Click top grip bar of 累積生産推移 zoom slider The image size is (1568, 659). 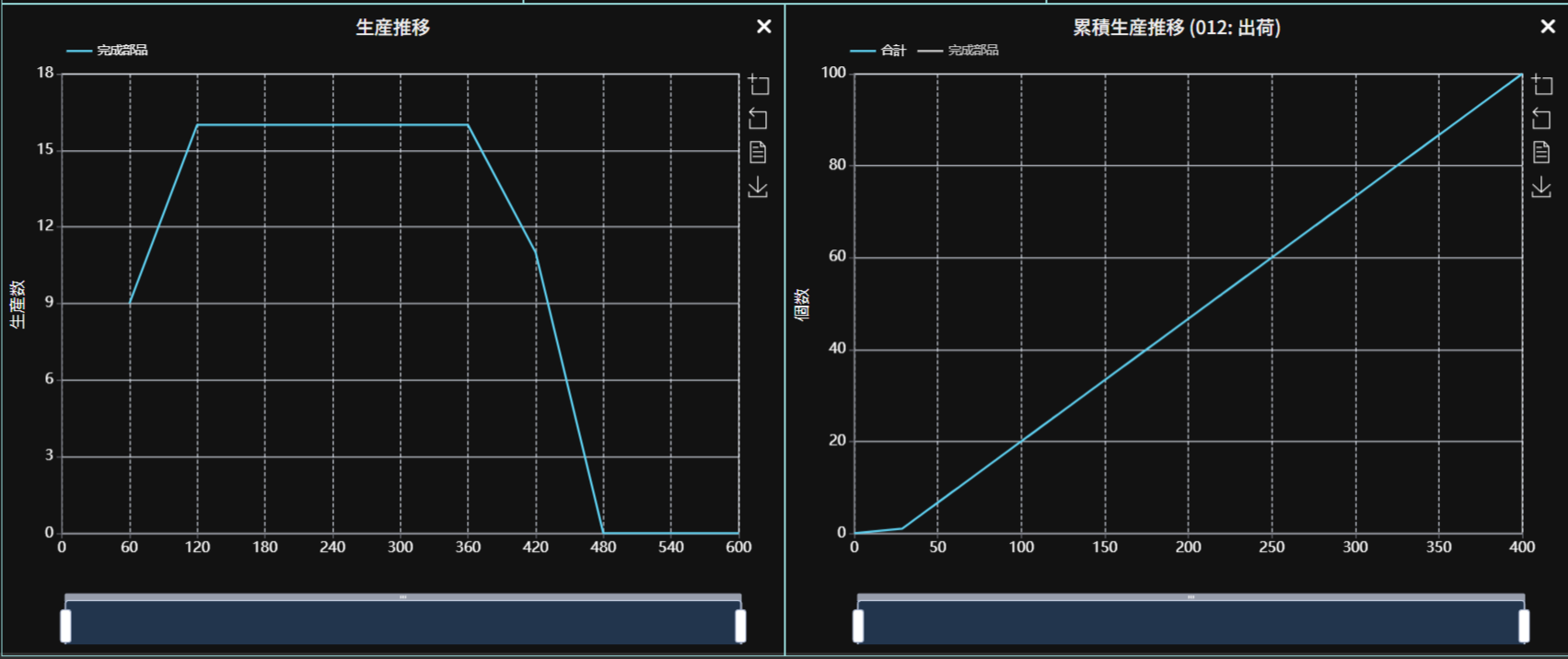pos(1191,597)
